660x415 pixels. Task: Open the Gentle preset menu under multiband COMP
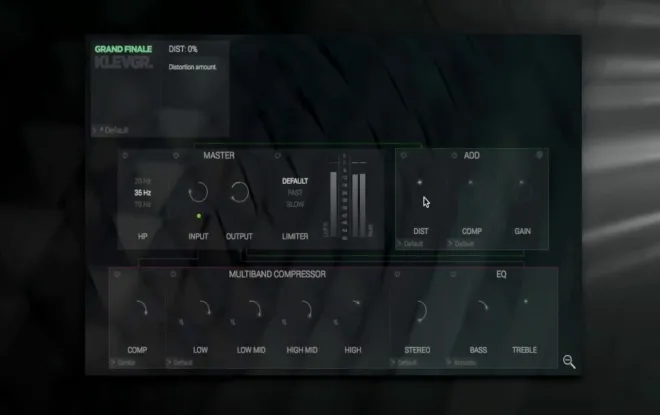(x=123, y=362)
